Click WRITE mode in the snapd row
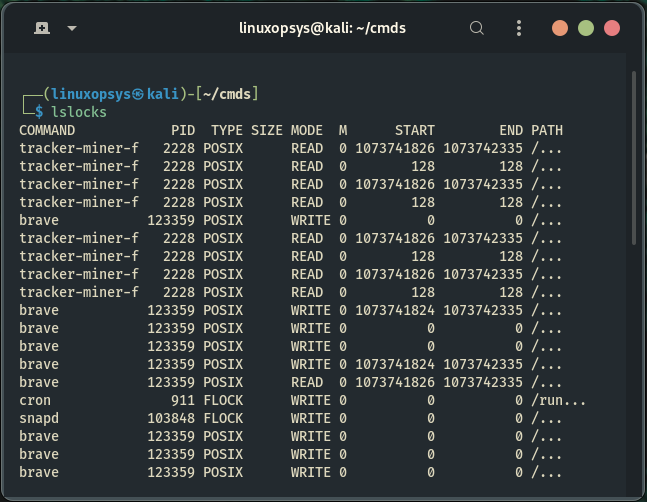 coord(311,418)
